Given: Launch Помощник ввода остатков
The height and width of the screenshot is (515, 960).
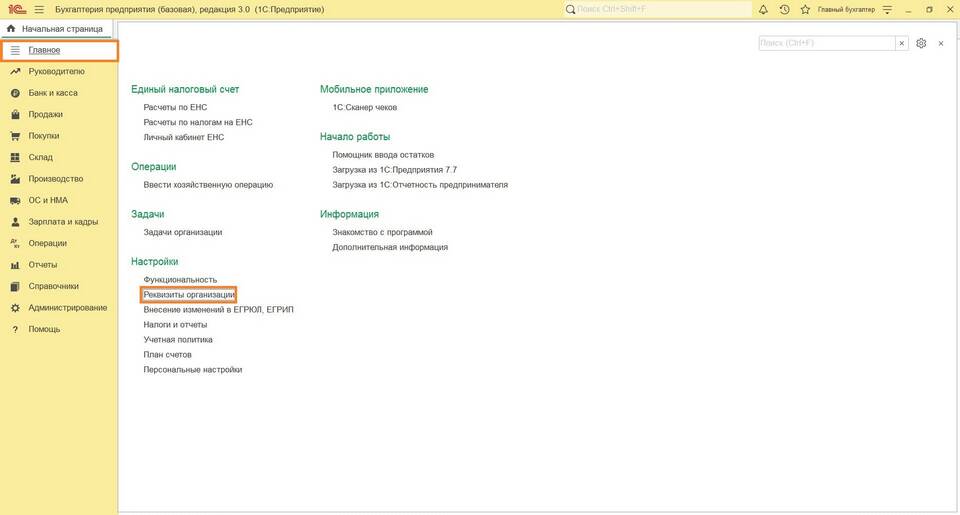Looking at the screenshot, I should click(x=383, y=155).
